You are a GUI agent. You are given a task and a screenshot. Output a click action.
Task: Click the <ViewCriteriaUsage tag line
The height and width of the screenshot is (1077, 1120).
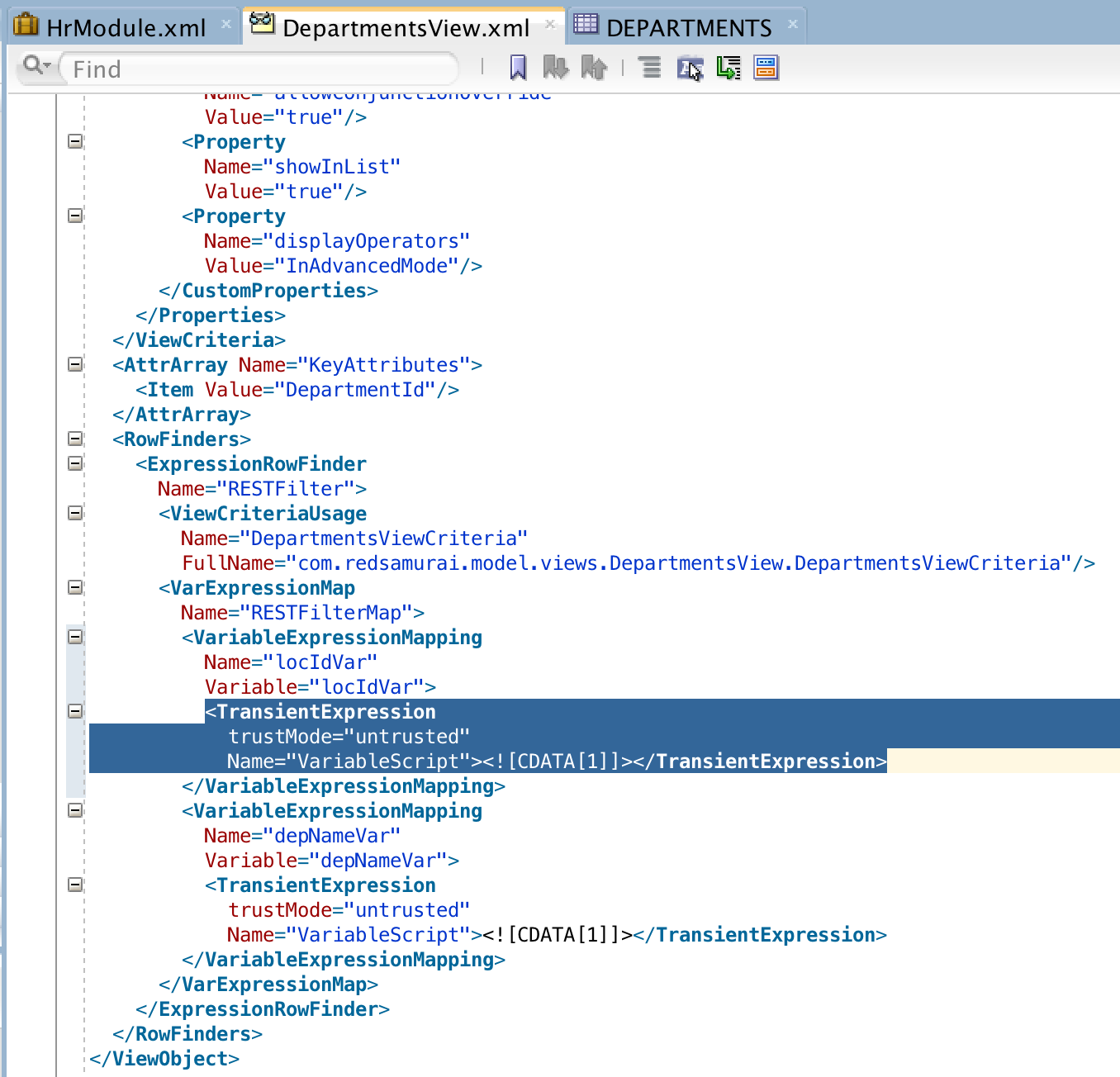(263, 514)
